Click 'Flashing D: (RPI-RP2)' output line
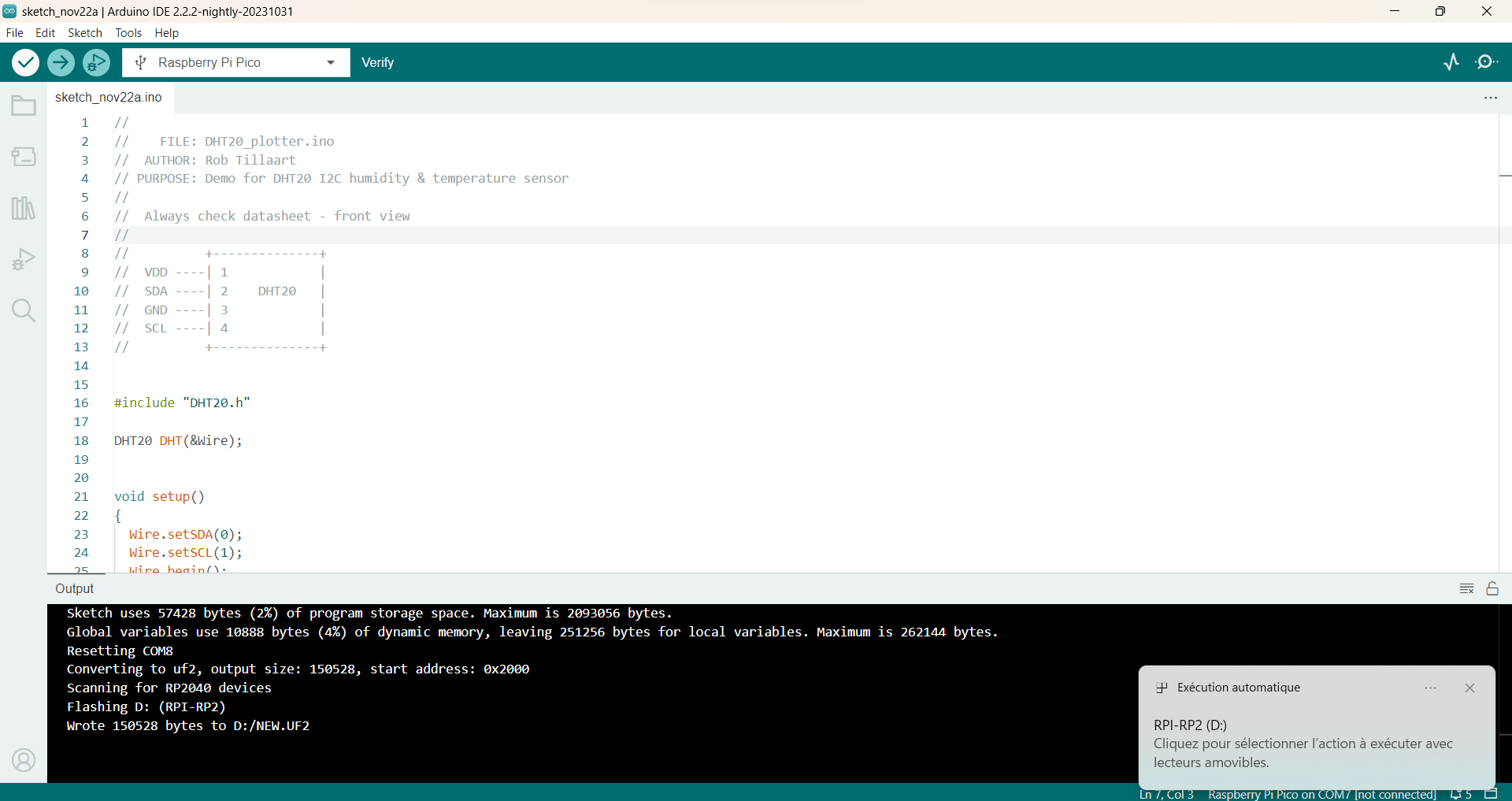This screenshot has width=1512, height=801. coord(146,707)
